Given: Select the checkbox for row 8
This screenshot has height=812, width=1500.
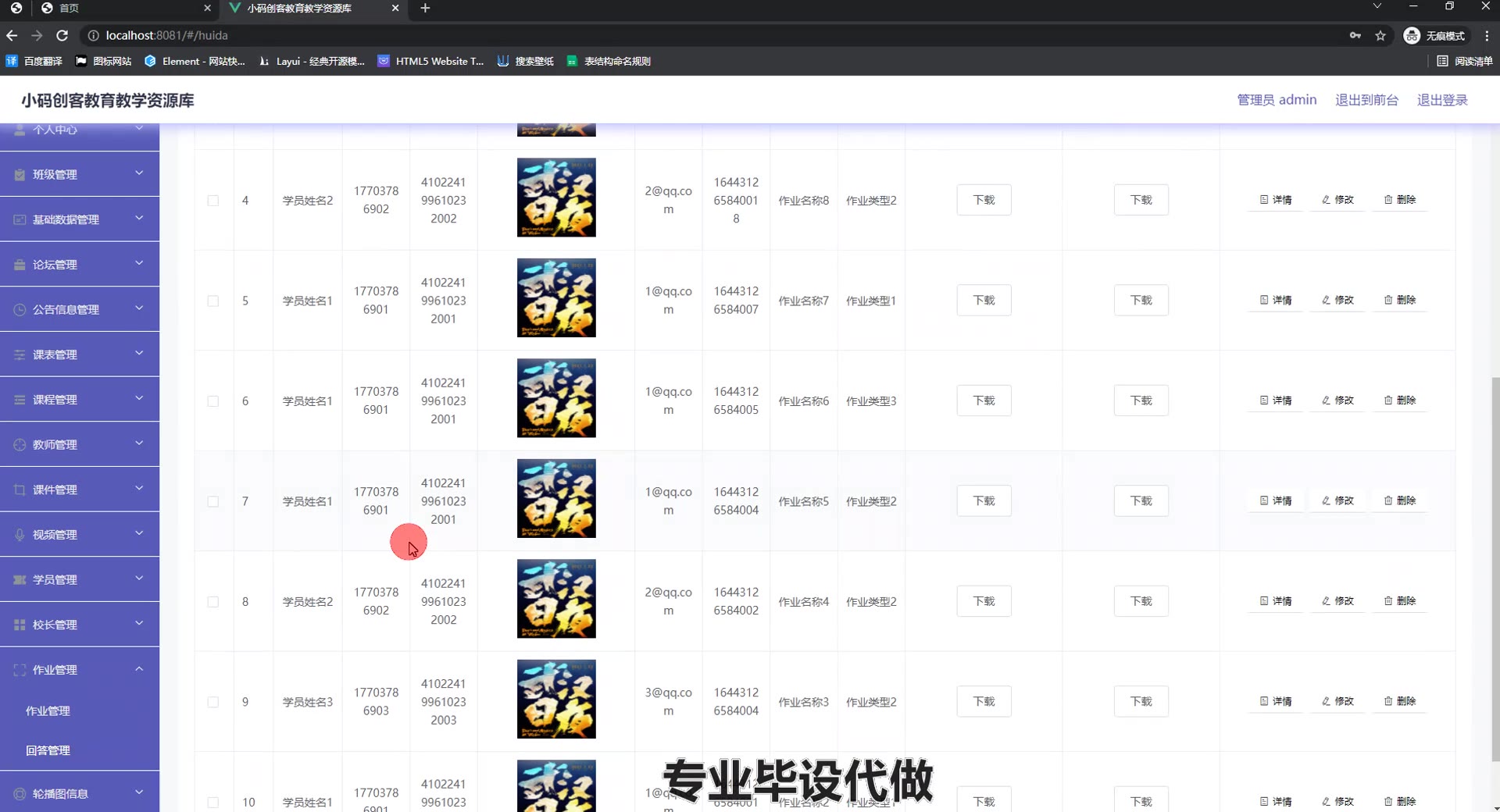Looking at the screenshot, I should tap(212, 602).
